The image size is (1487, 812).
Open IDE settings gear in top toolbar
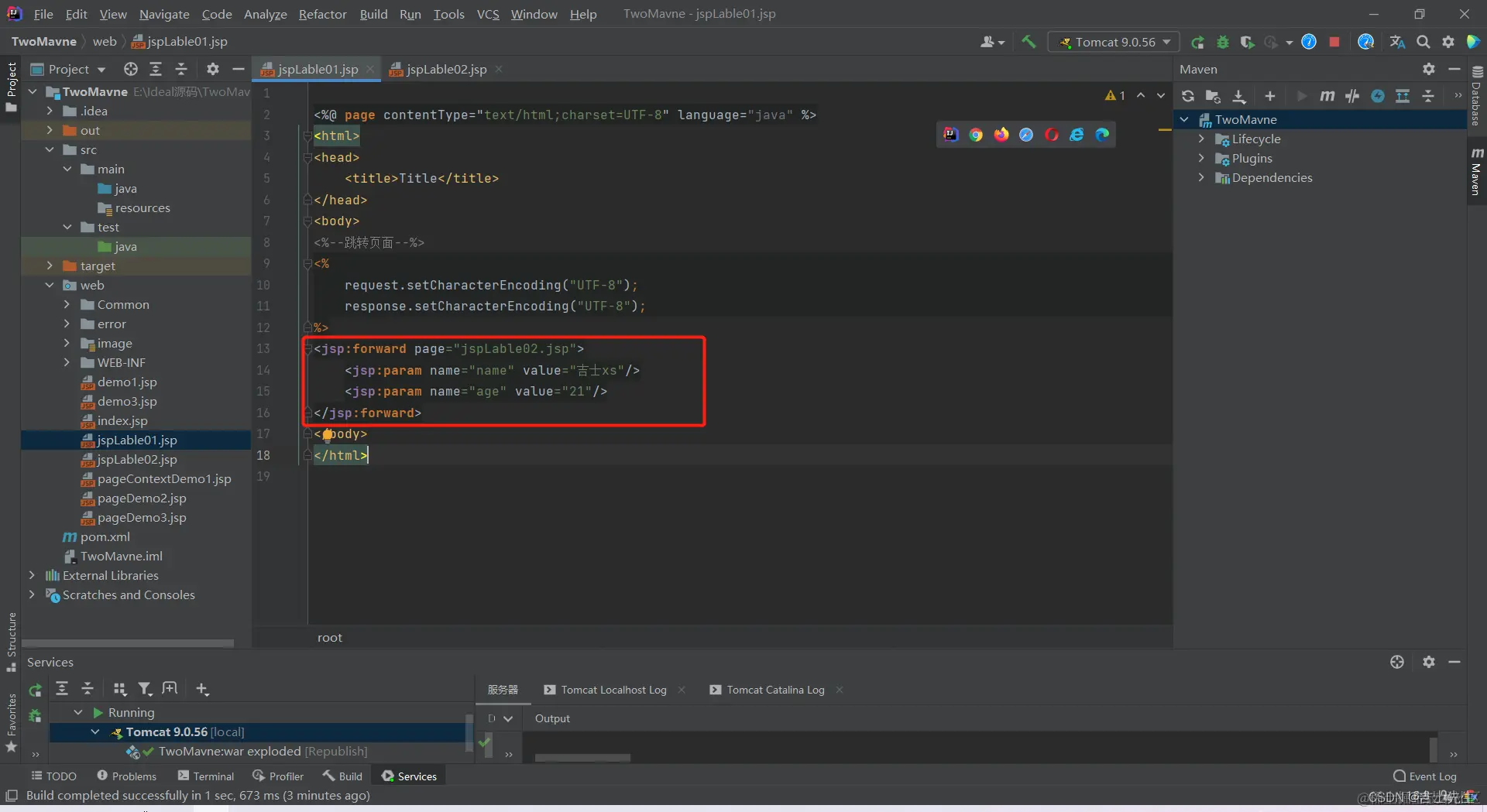coord(1448,42)
